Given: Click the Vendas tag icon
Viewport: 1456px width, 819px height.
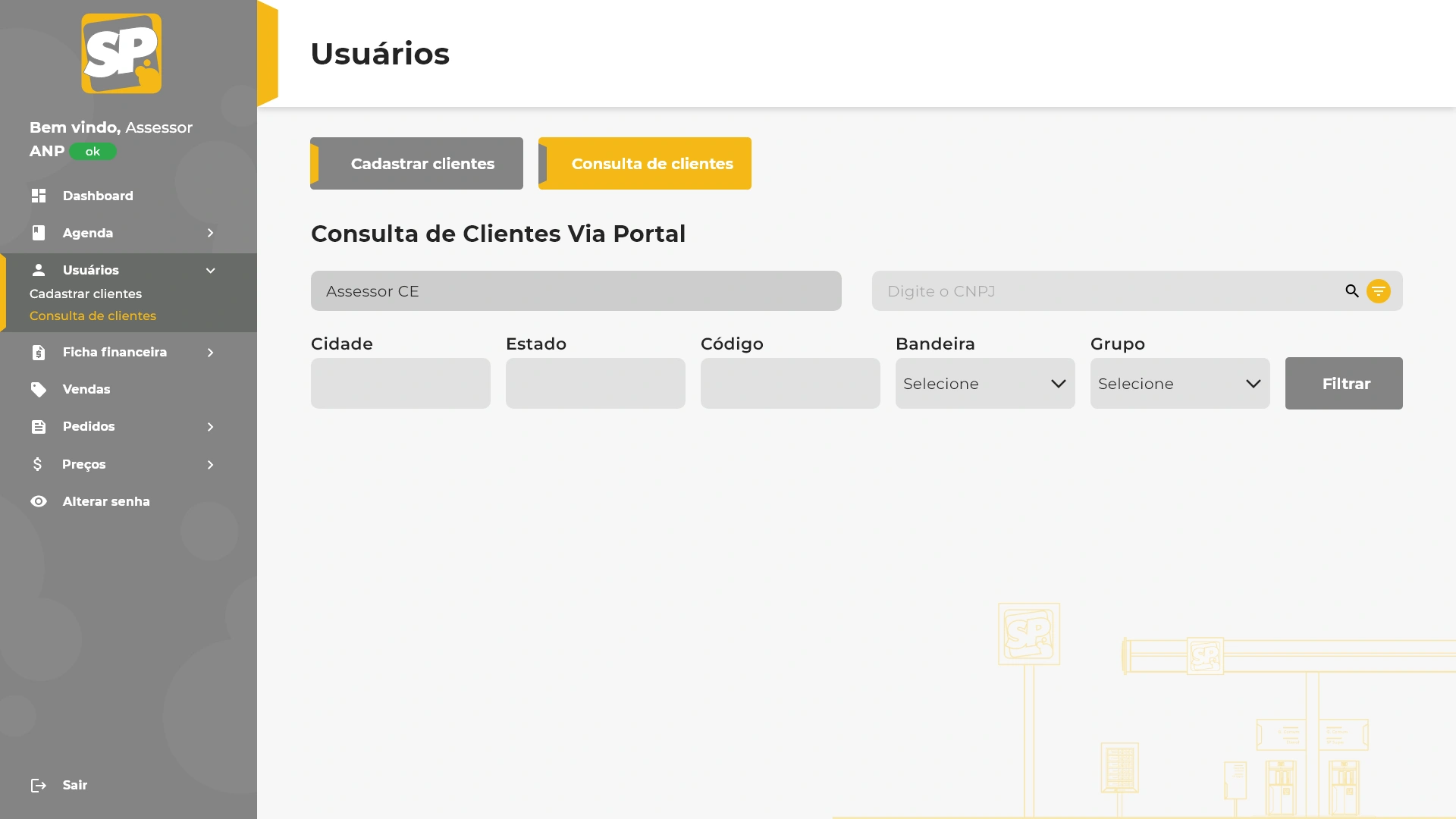Looking at the screenshot, I should pos(39,390).
